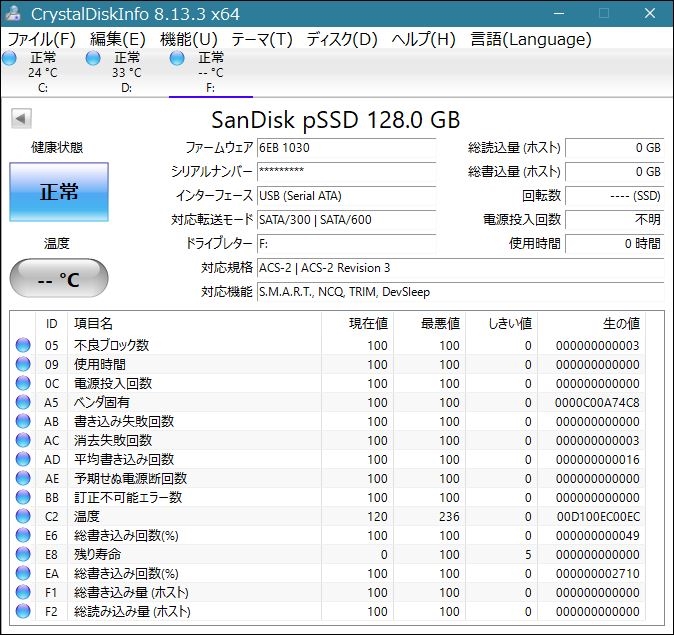Click the masked serial number field
This screenshot has height=635, width=674.
[346, 172]
